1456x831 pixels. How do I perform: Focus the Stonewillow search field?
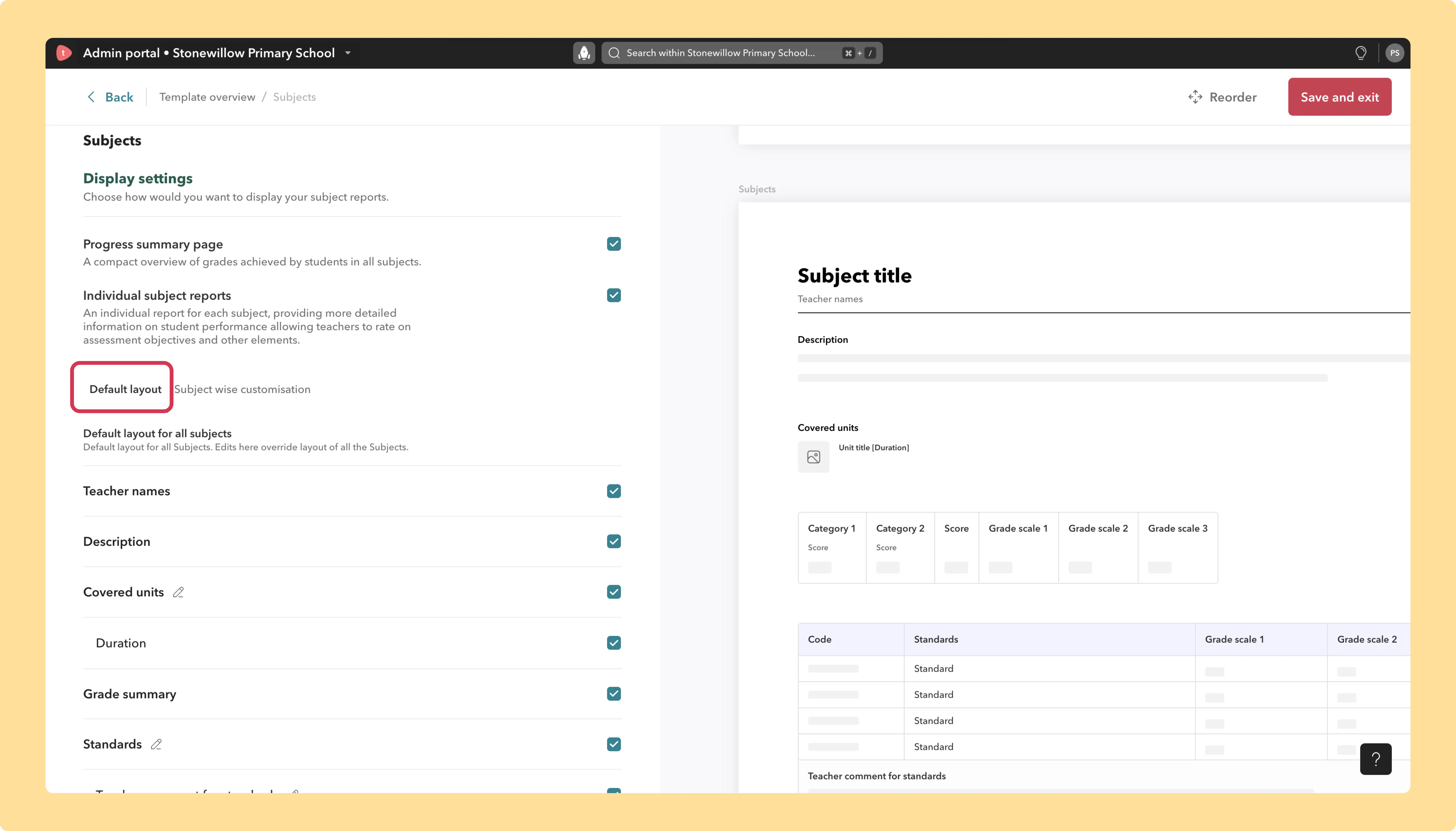tap(742, 53)
